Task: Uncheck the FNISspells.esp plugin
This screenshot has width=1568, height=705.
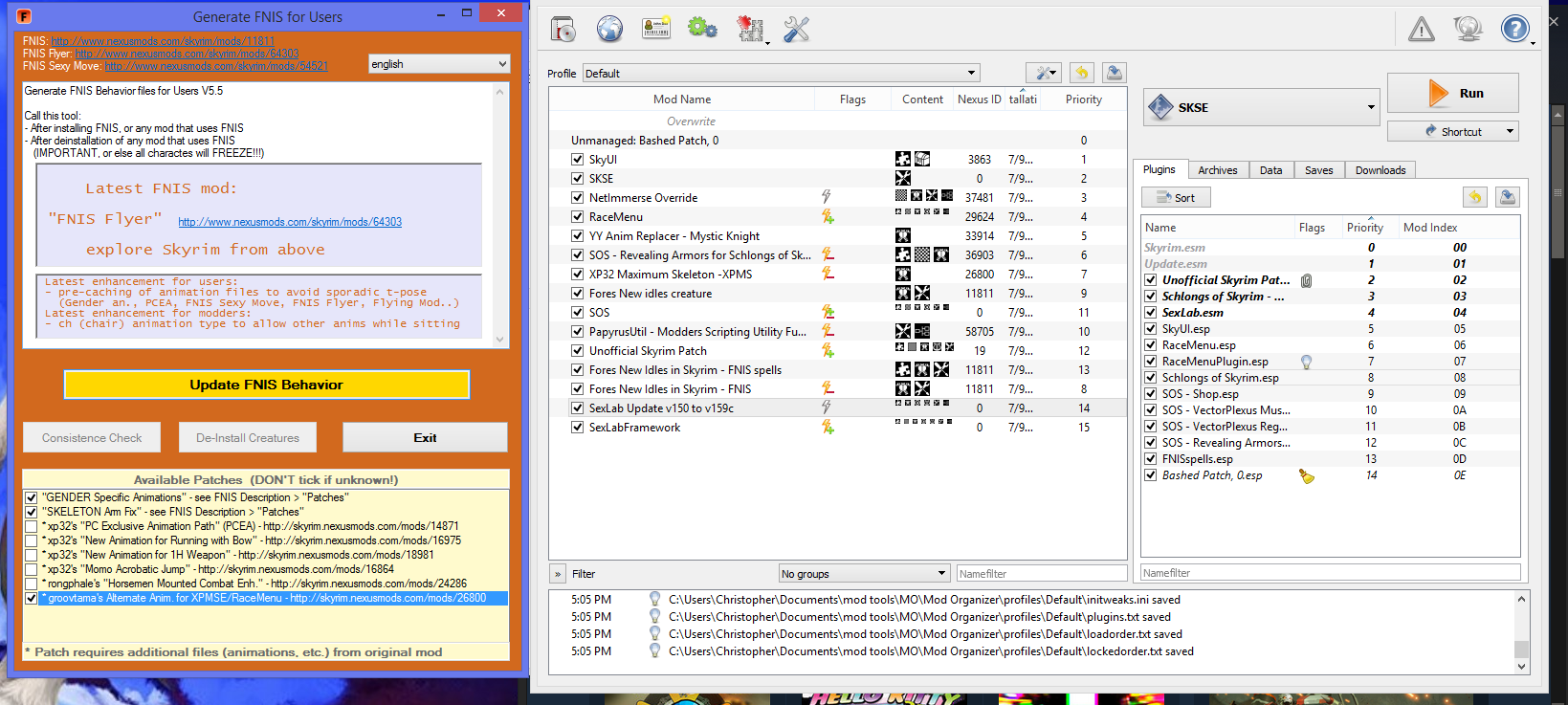Action: [x=1150, y=459]
